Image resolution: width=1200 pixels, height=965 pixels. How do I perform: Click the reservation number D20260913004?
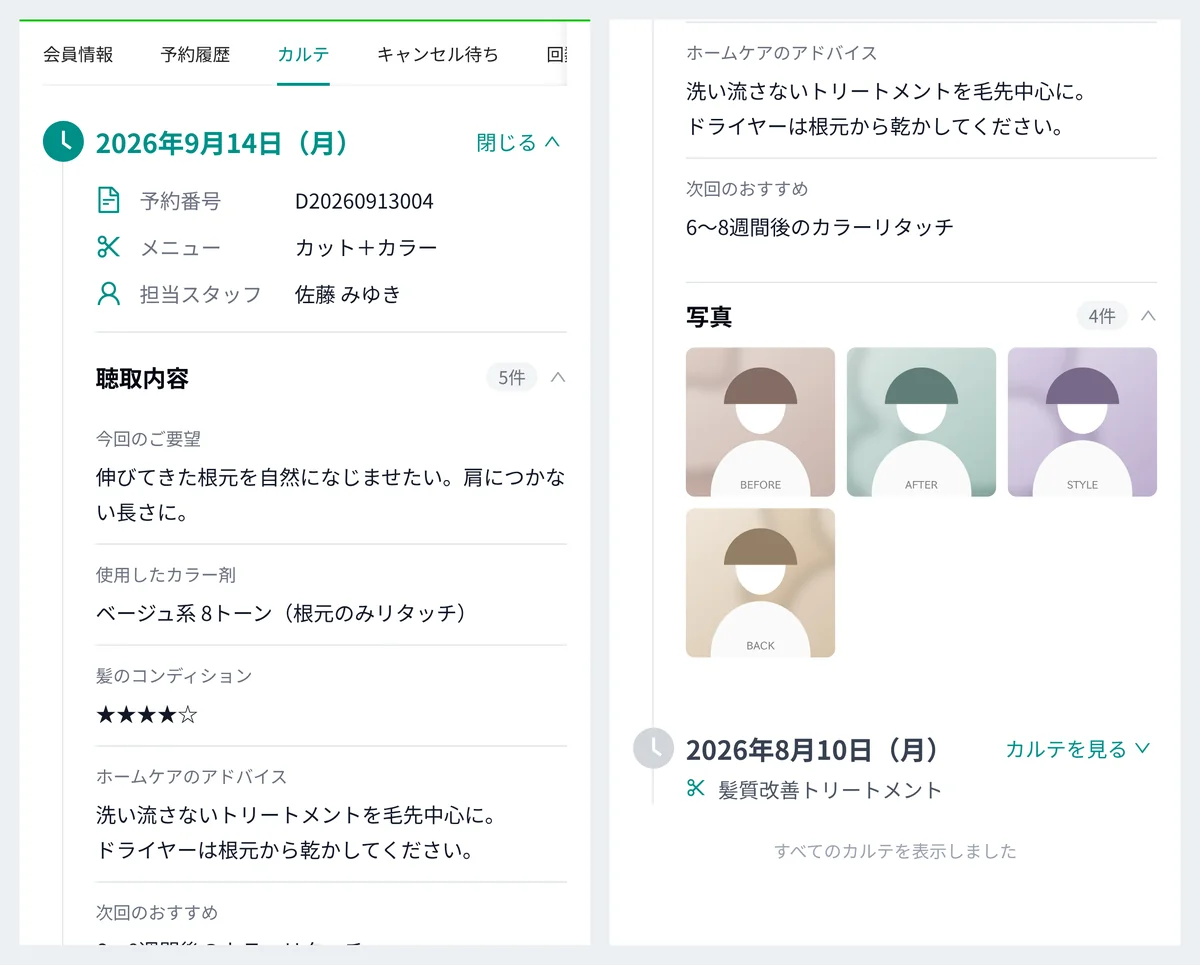pos(364,201)
